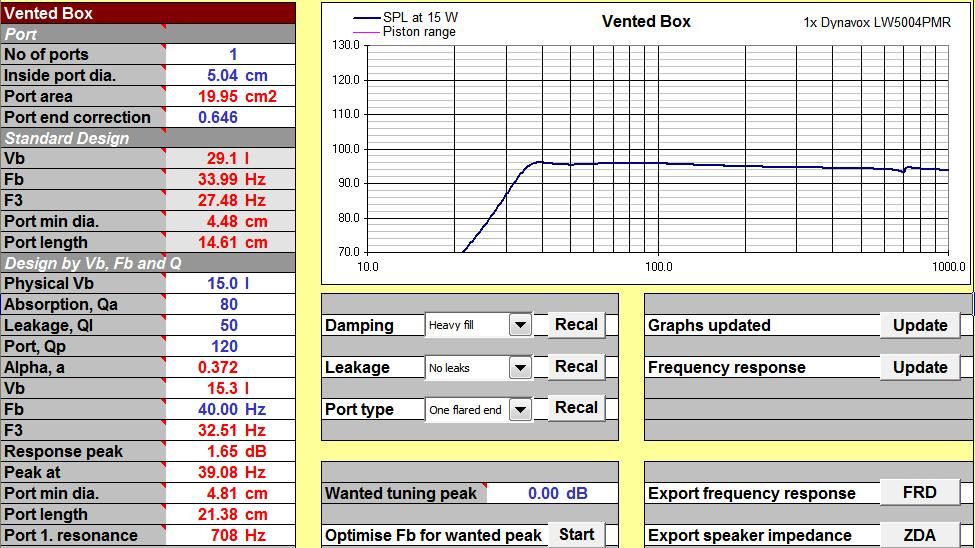
Task: Expand the Leakage dropdown list
Action: click(520, 368)
